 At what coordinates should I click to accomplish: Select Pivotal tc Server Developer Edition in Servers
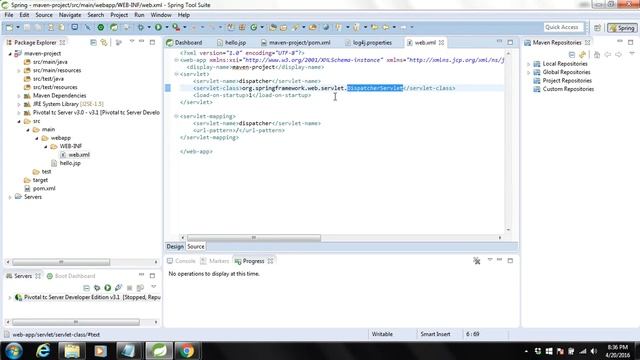click(87, 297)
